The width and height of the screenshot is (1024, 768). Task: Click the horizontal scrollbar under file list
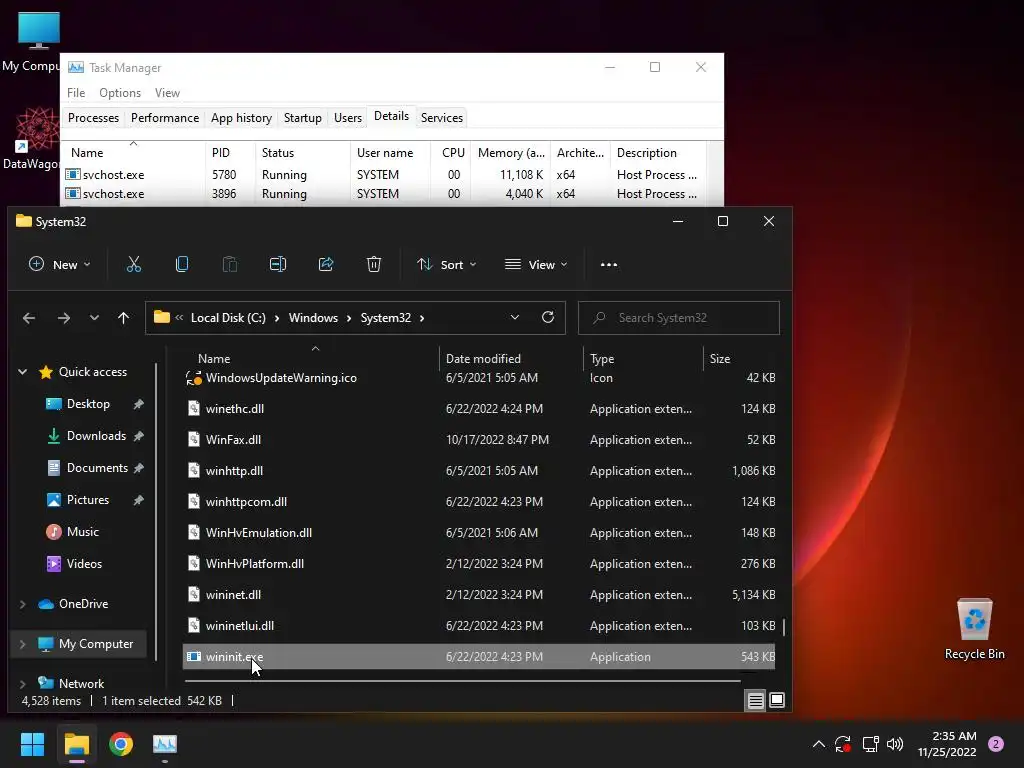[x=462, y=680]
